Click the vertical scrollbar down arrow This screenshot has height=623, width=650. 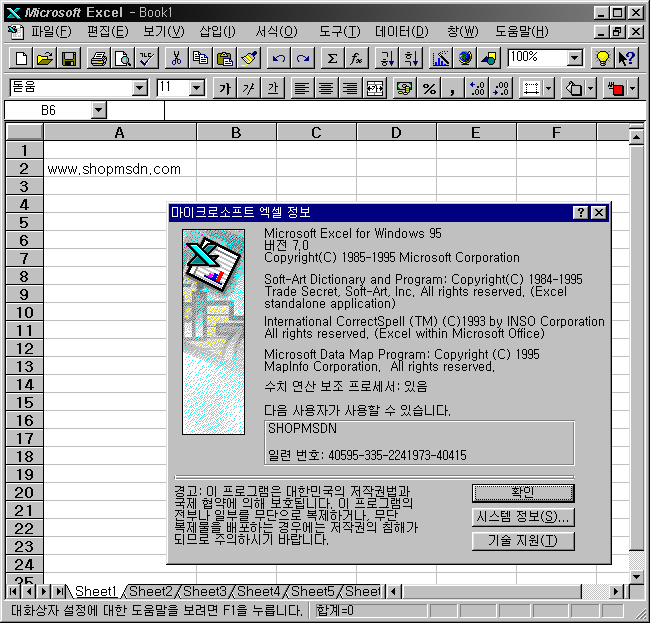tap(636, 576)
